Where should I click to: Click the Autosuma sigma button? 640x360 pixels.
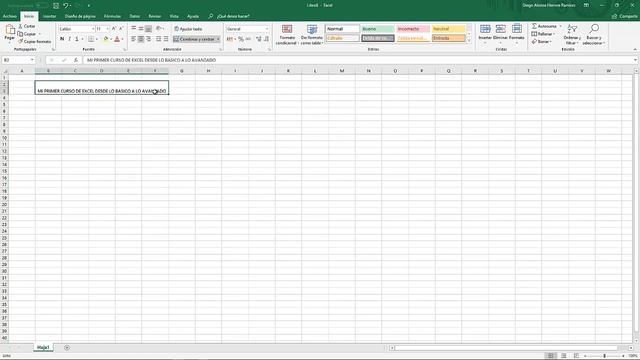point(544,26)
